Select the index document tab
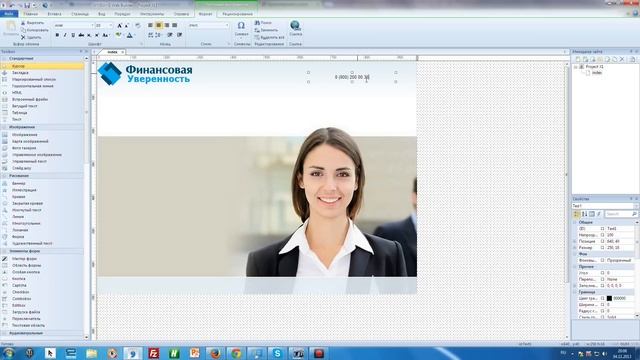The image size is (640, 360). 112,52
